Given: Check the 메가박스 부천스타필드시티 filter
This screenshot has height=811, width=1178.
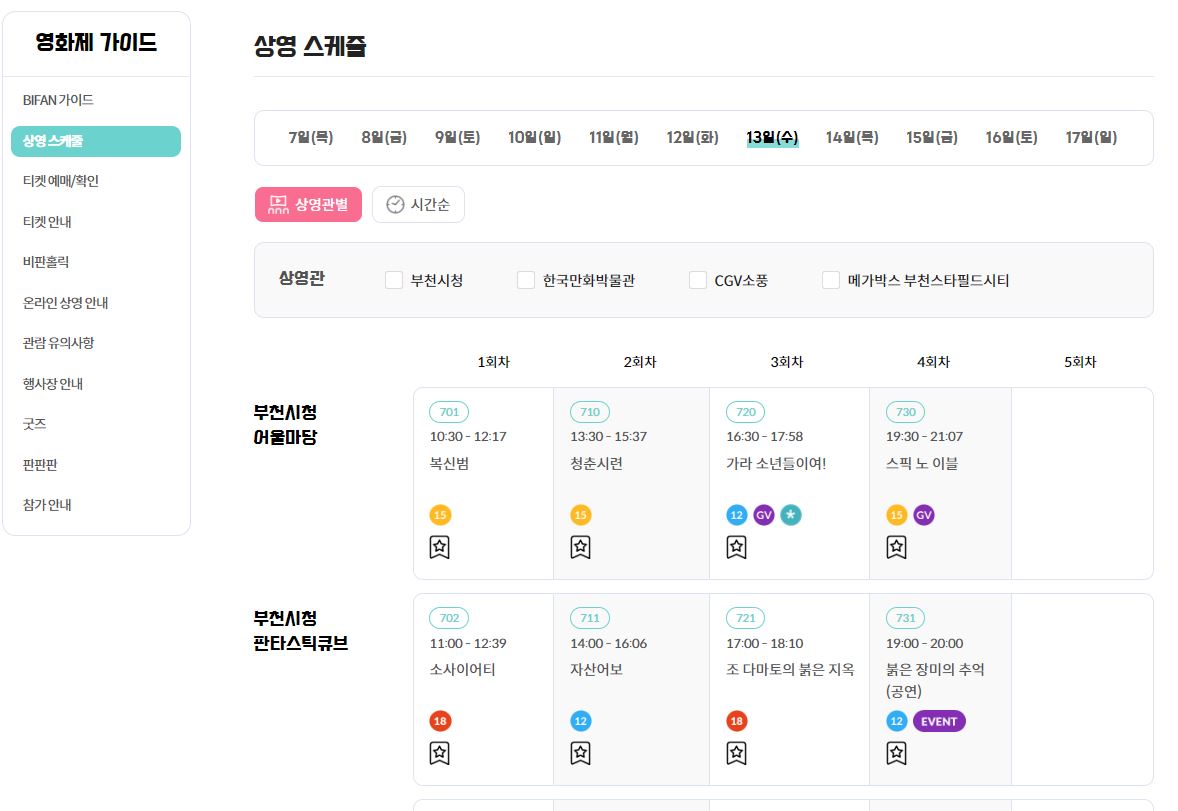Looking at the screenshot, I should tap(831, 280).
